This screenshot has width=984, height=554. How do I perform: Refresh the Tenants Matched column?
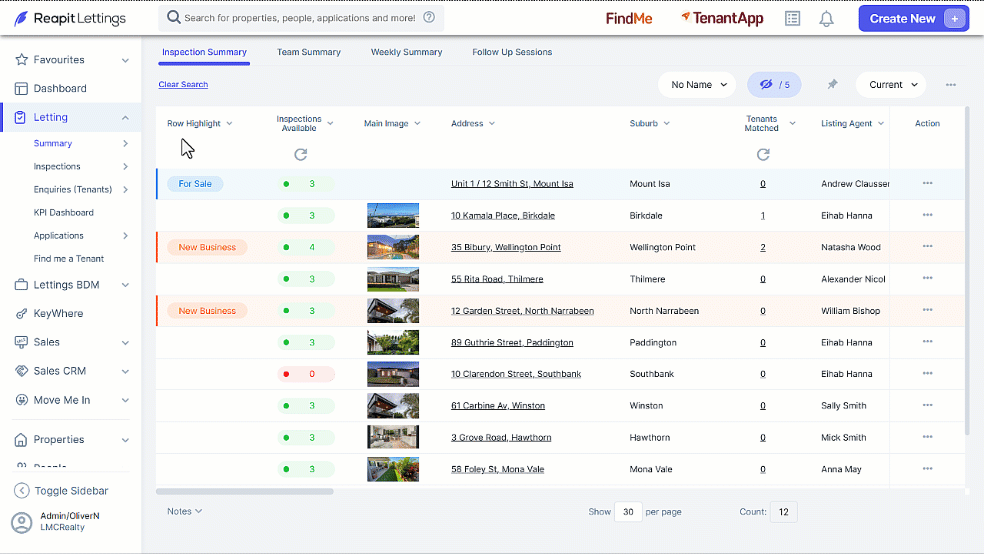[x=763, y=154]
